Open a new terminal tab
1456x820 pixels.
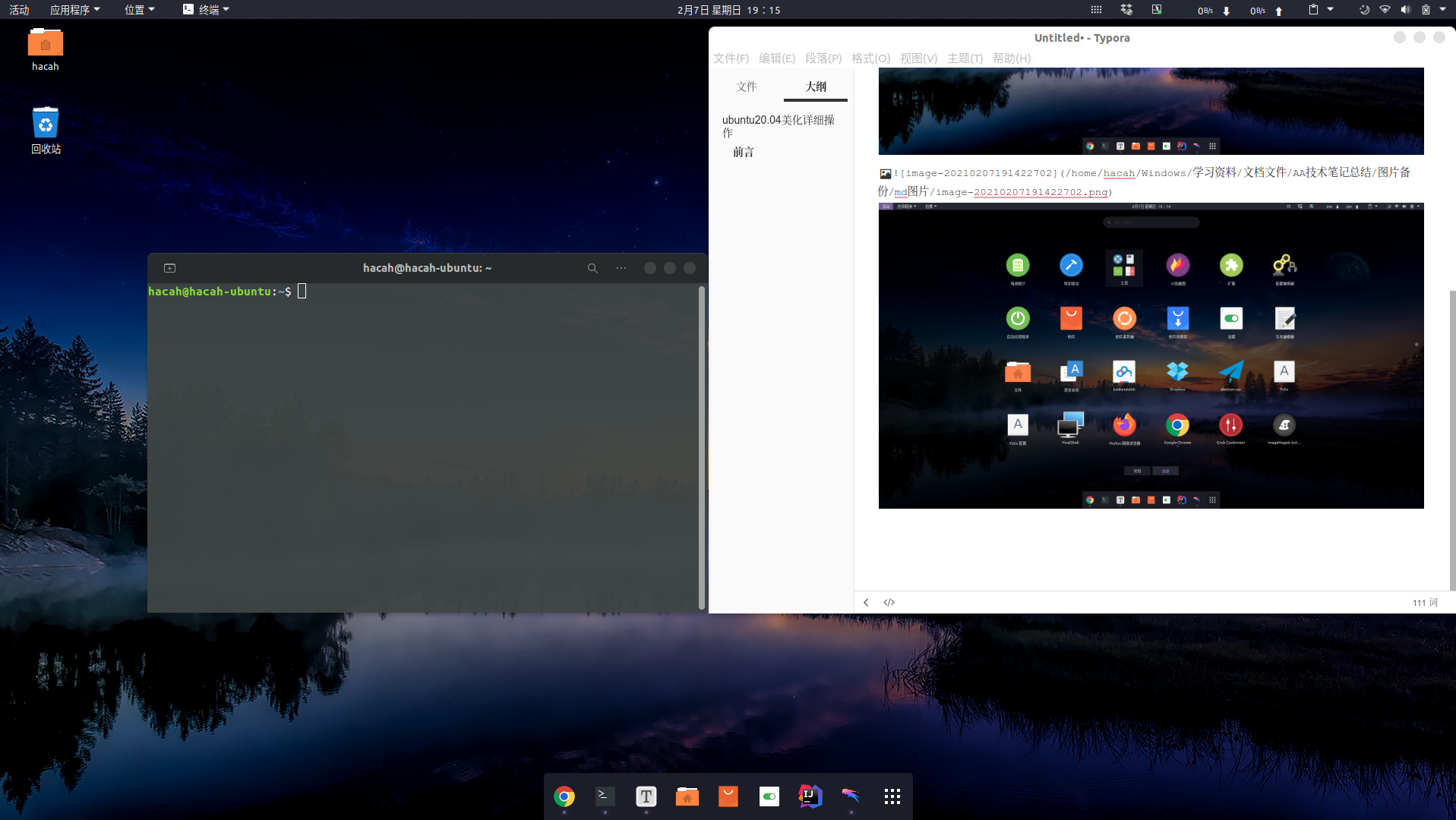tap(169, 268)
